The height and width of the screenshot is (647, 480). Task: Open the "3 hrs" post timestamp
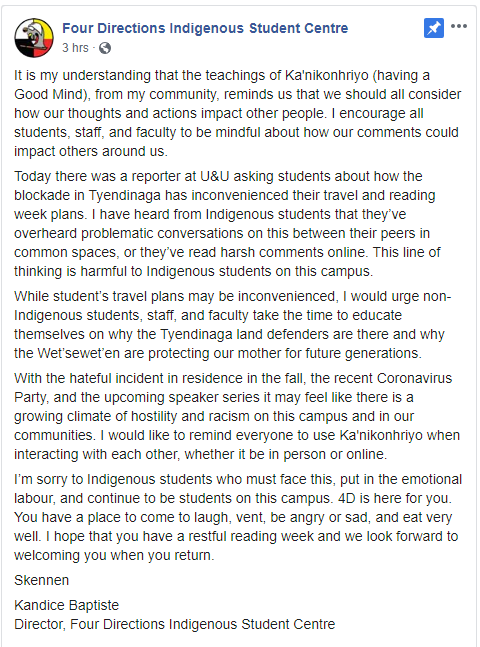[75, 48]
